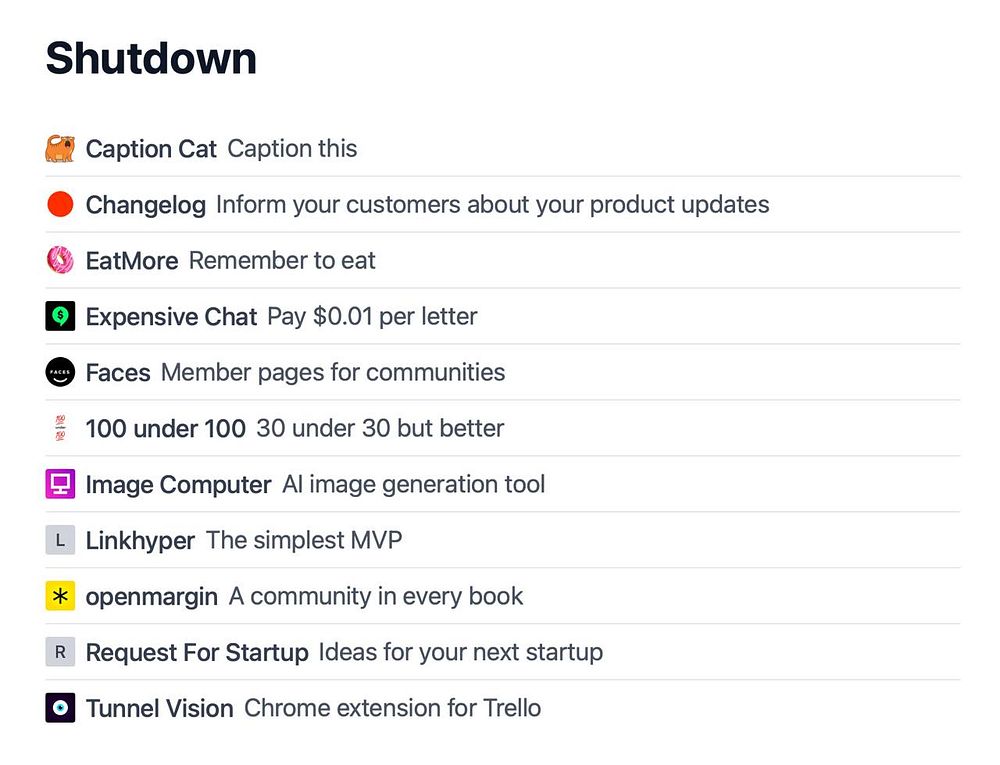
Task: Click the gray R Request For Startup icon
Action: click(60, 653)
